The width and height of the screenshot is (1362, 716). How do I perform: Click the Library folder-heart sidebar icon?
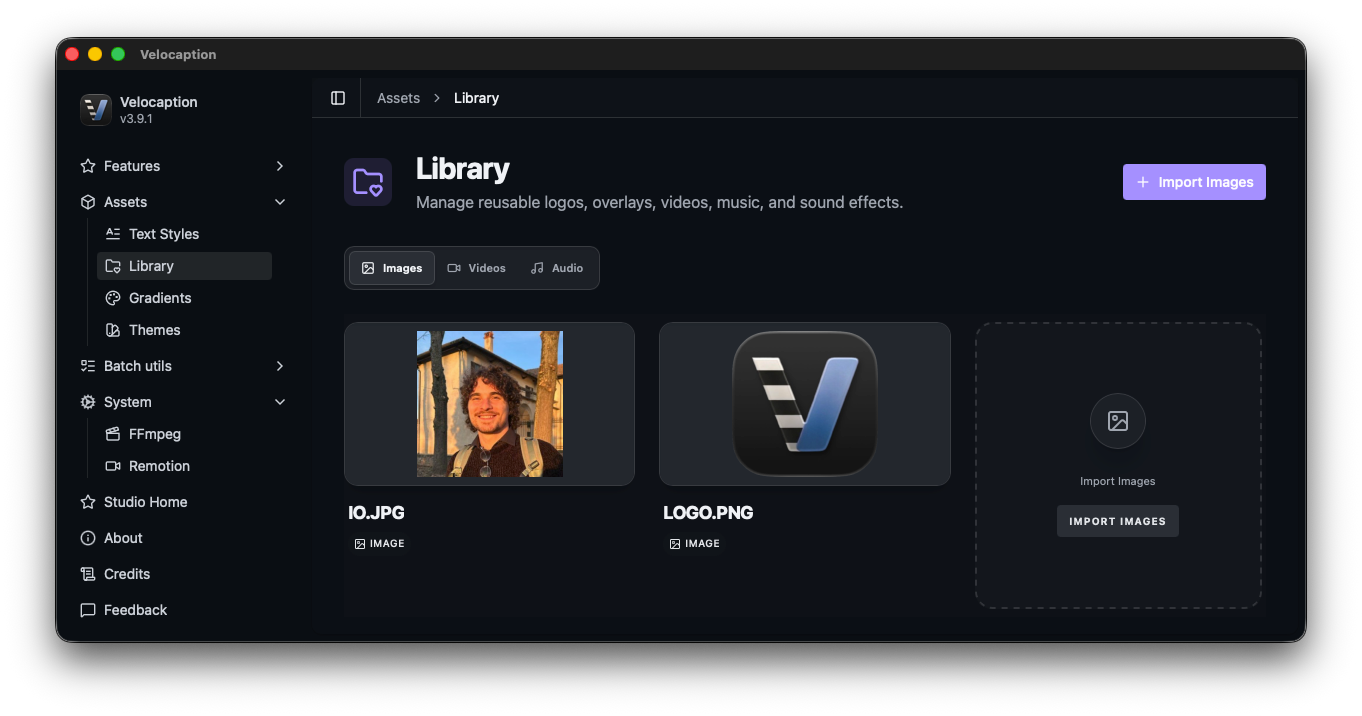click(113, 266)
